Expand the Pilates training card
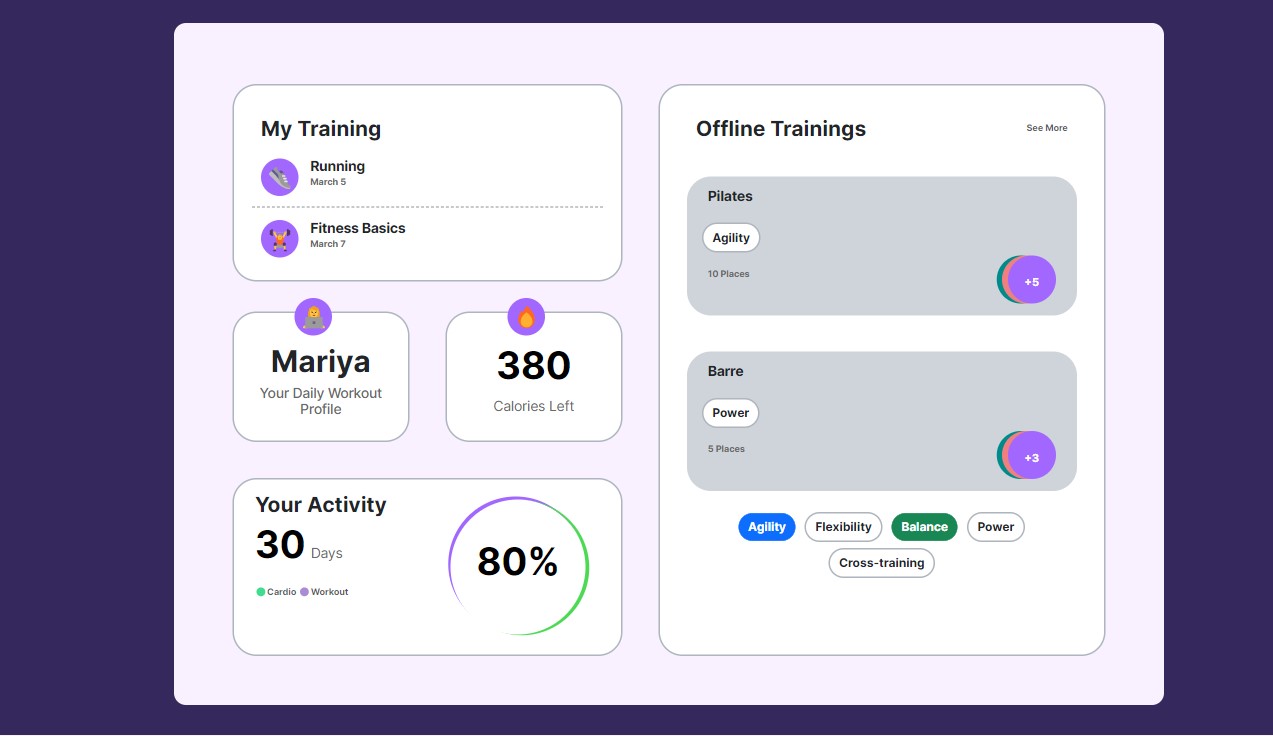1273x736 pixels. click(881, 245)
